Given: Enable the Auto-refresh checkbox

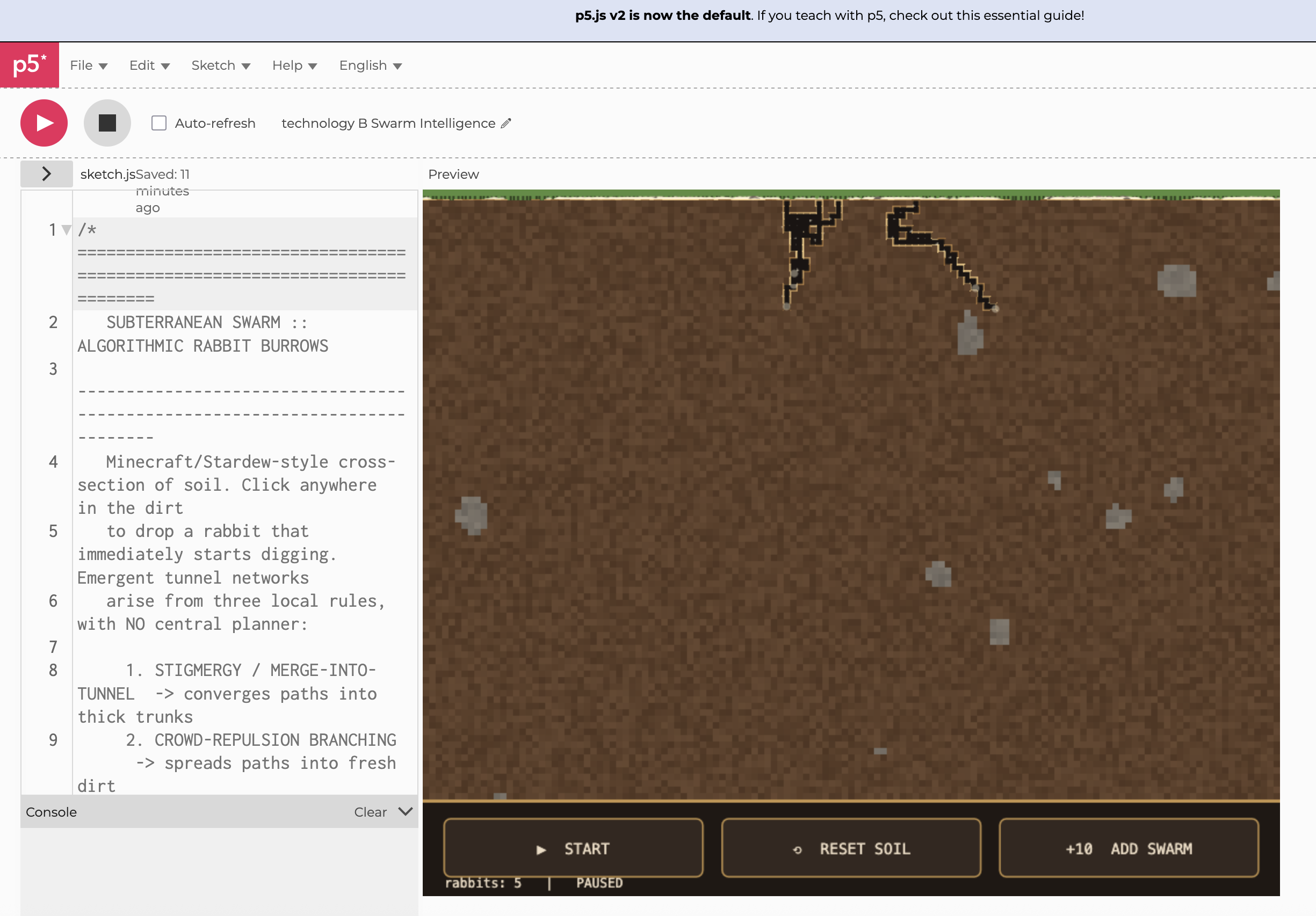Looking at the screenshot, I should [x=159, y=123].
